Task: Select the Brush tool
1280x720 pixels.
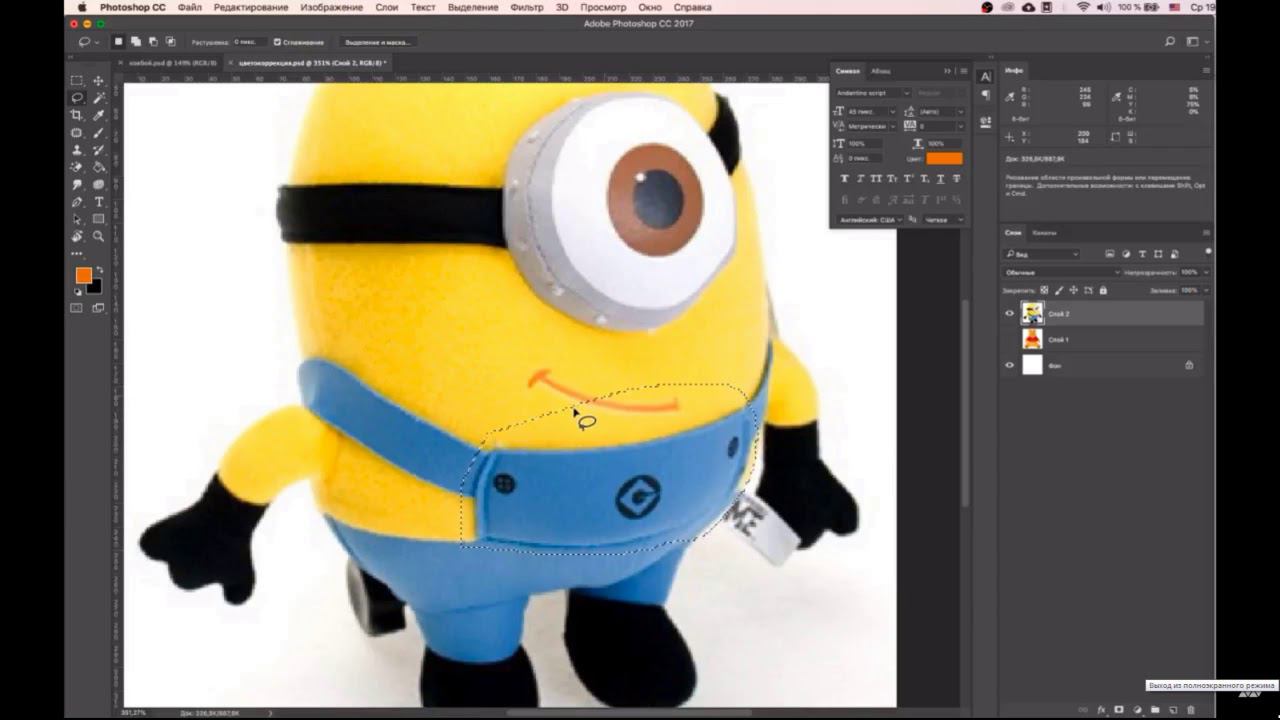Action: pyautogui.click(x=99, y=133)
